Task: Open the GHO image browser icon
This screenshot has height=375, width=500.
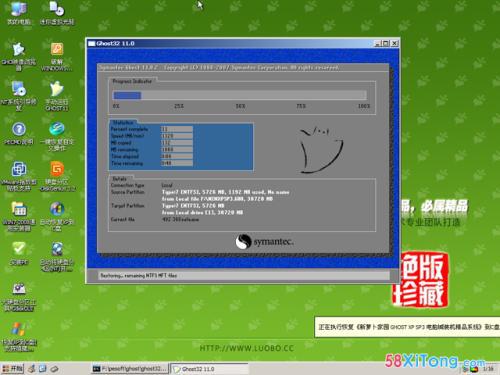Action: coord(19,57)
